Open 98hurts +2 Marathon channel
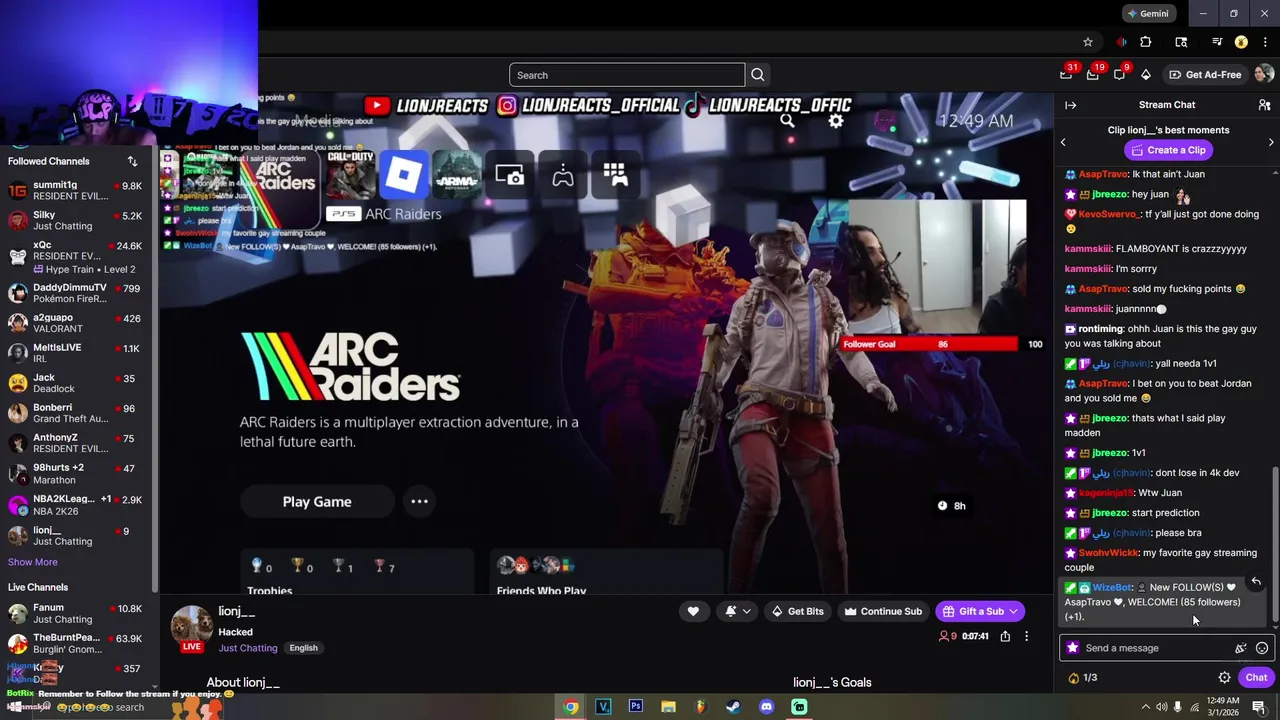 point(75,474)
